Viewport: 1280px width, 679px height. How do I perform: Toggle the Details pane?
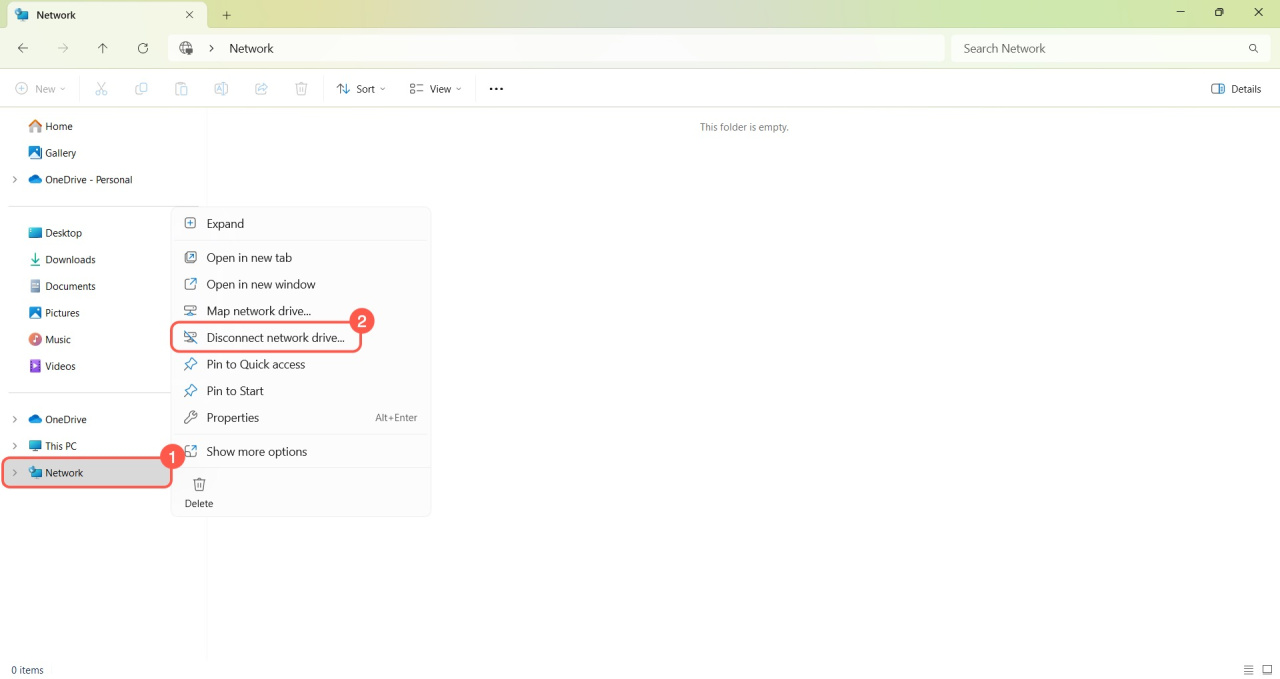pyautogui.click(x=1236, y=89)
